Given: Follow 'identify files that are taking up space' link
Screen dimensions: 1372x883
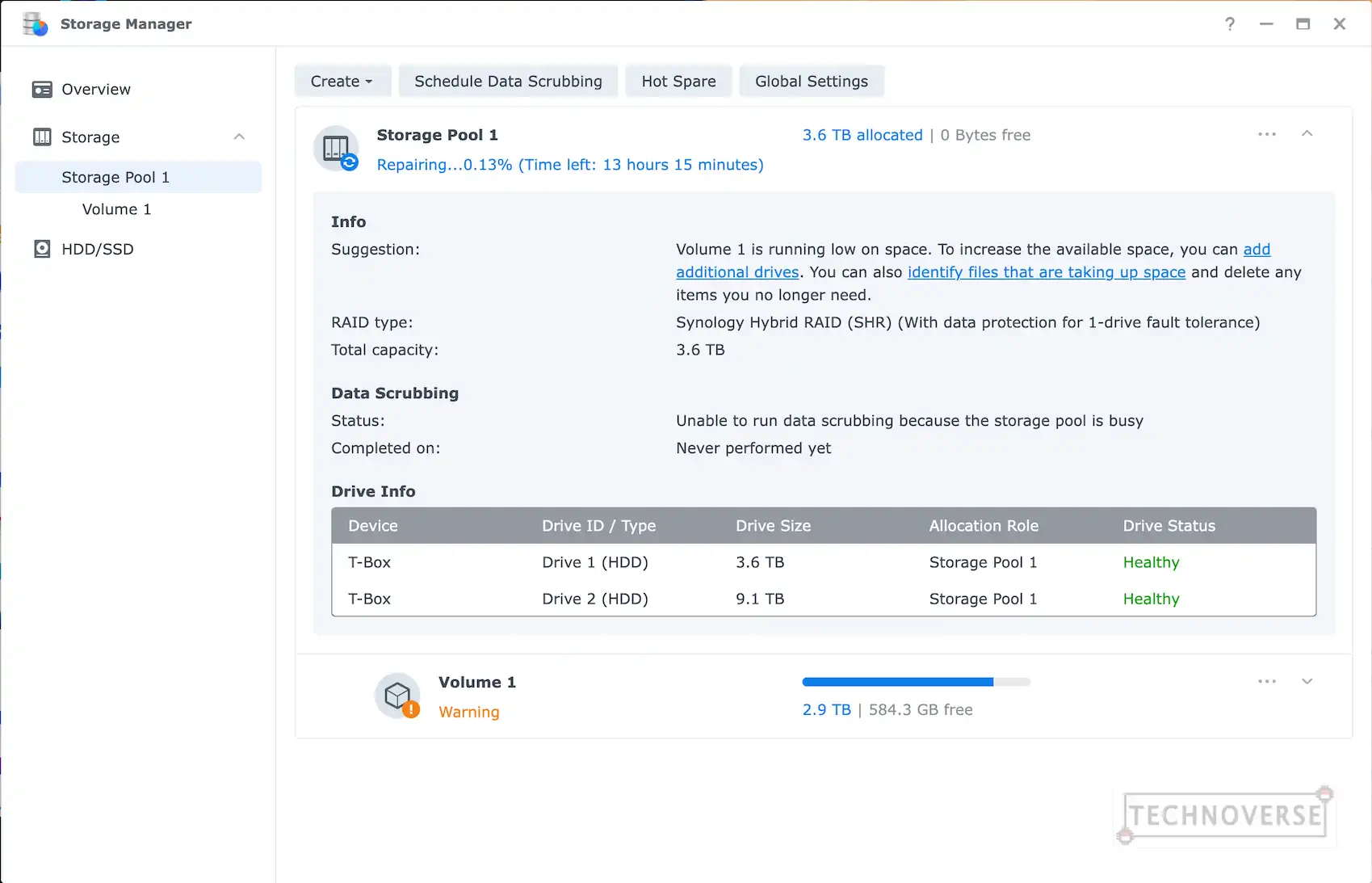Looking at the screenshot, I should tap(1047, 272).
